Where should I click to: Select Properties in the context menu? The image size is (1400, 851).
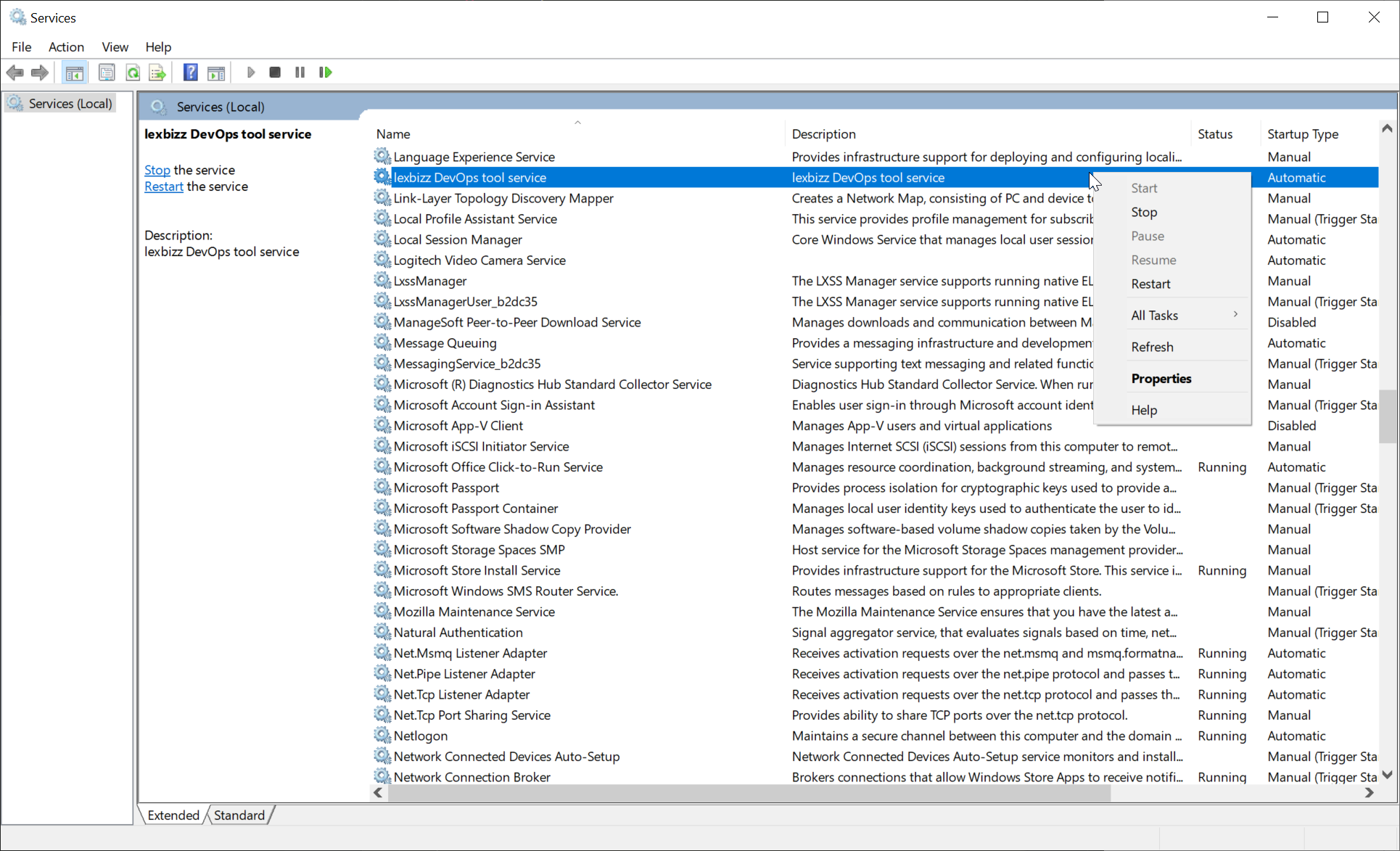click(1161, 379)
